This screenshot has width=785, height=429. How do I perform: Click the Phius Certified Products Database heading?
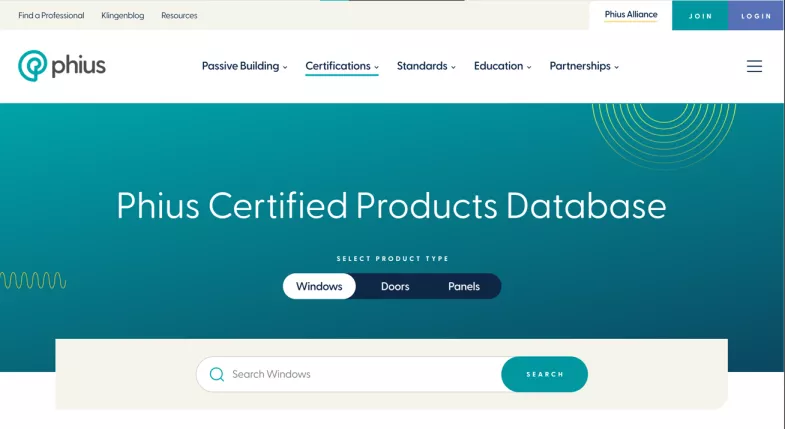pyautogui.click(x=391, y=206)
